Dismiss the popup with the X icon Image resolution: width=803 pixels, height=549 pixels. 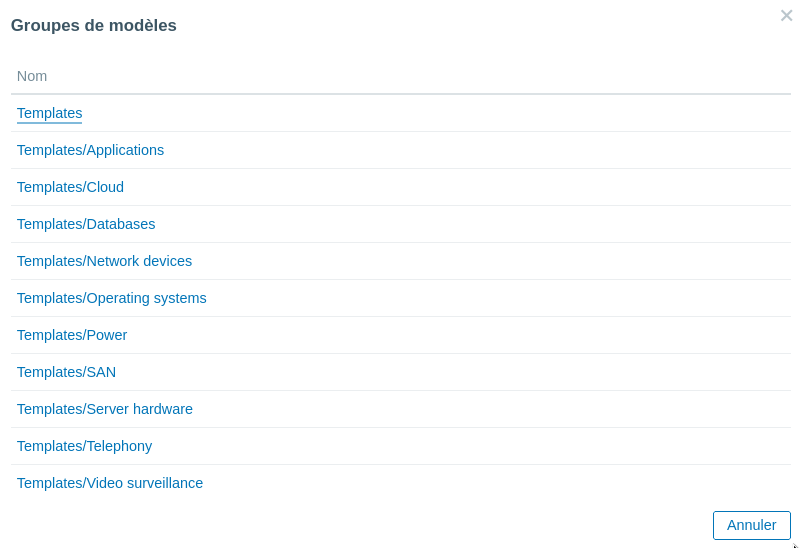click(786, 16)
